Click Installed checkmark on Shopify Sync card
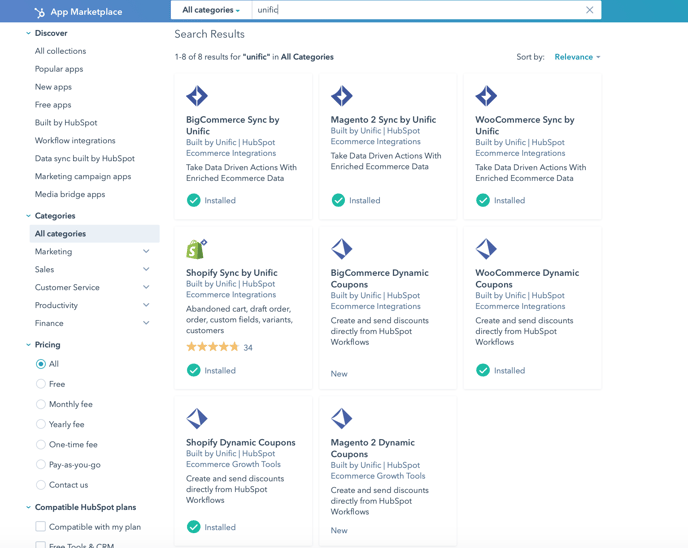688x548 pixels. 194,370
